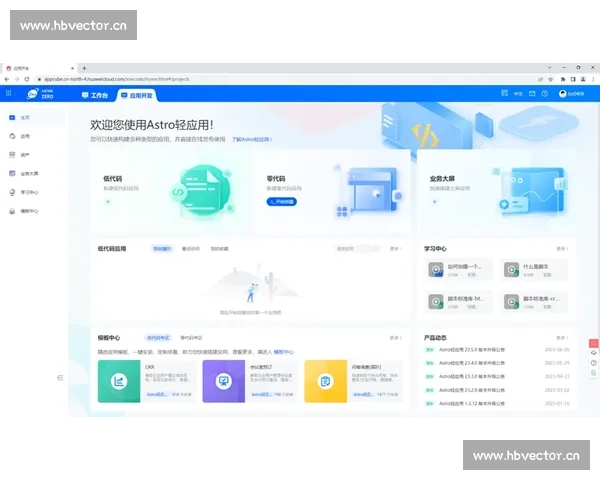
Task: Click the arrow under 业务大屏 card title
Action: [435, 202]
